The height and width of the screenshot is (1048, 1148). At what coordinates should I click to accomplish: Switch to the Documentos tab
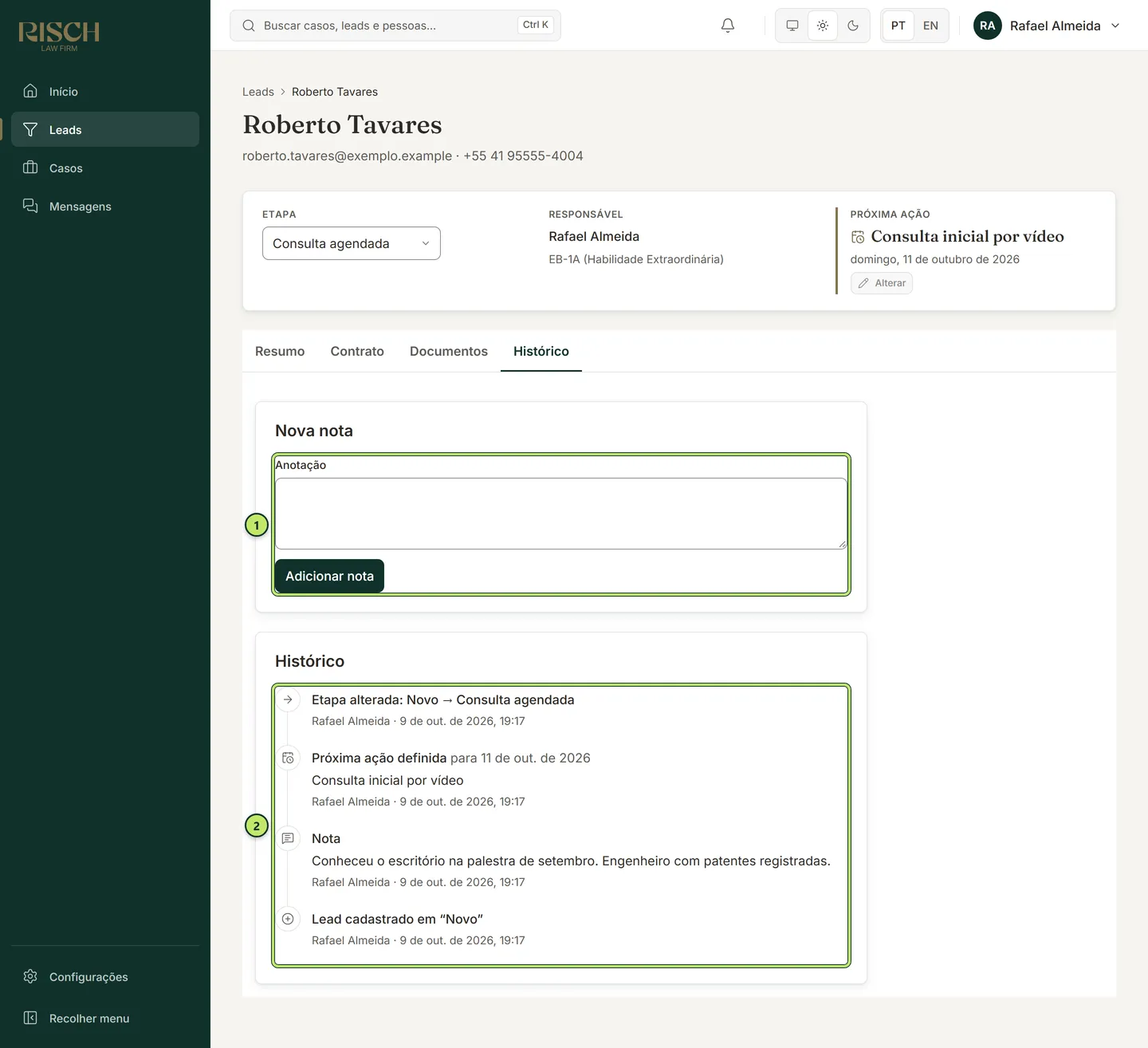[449, 351]
